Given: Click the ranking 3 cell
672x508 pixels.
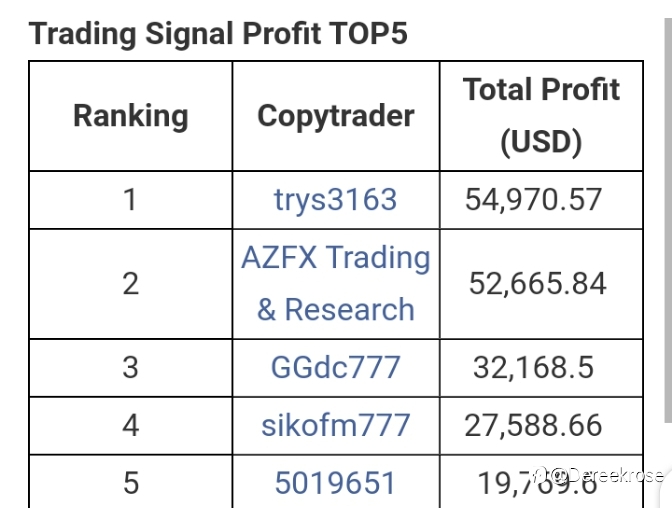Looking at the screenshot, I should (130, 367).
